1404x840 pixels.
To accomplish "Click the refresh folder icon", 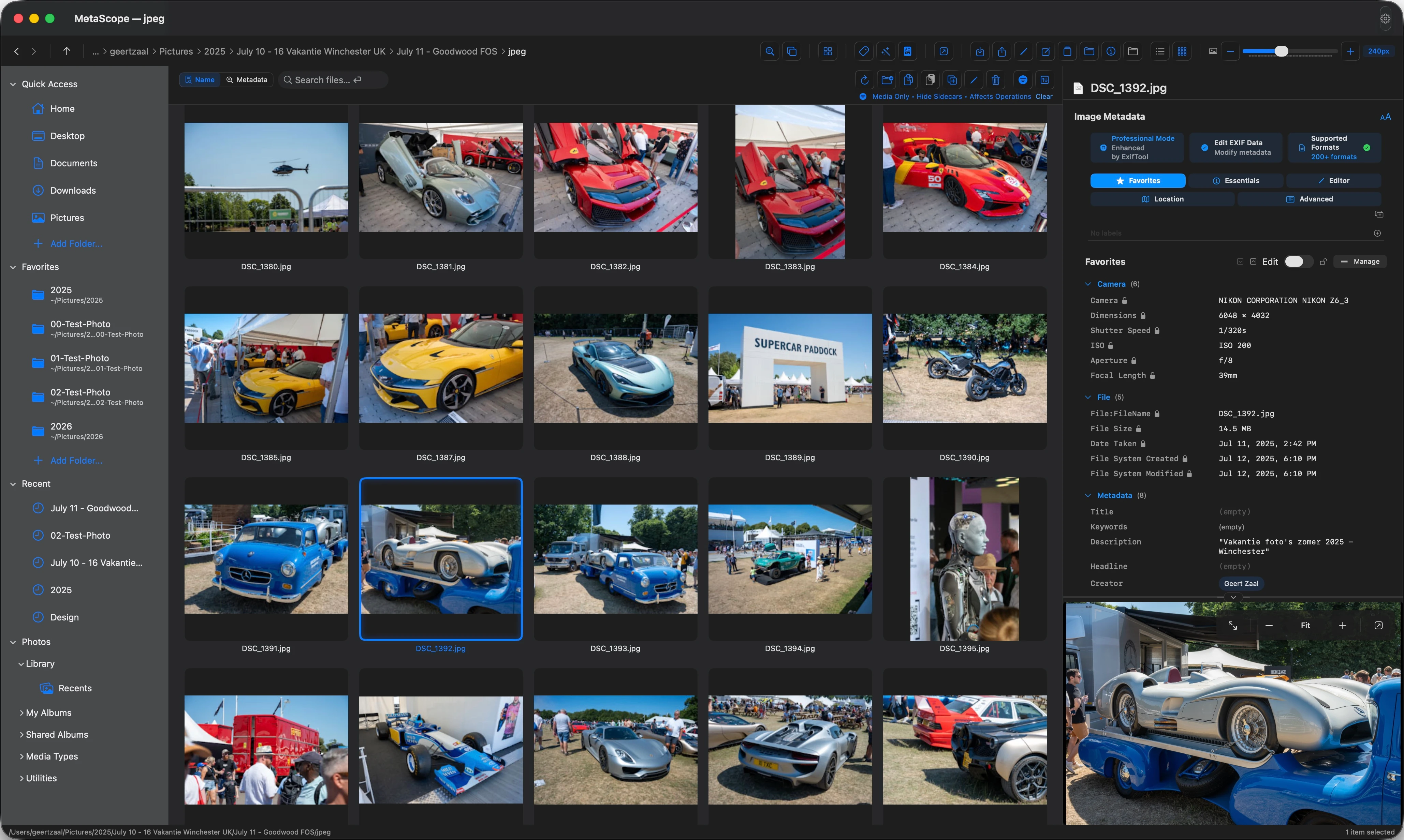I will 864,80.
